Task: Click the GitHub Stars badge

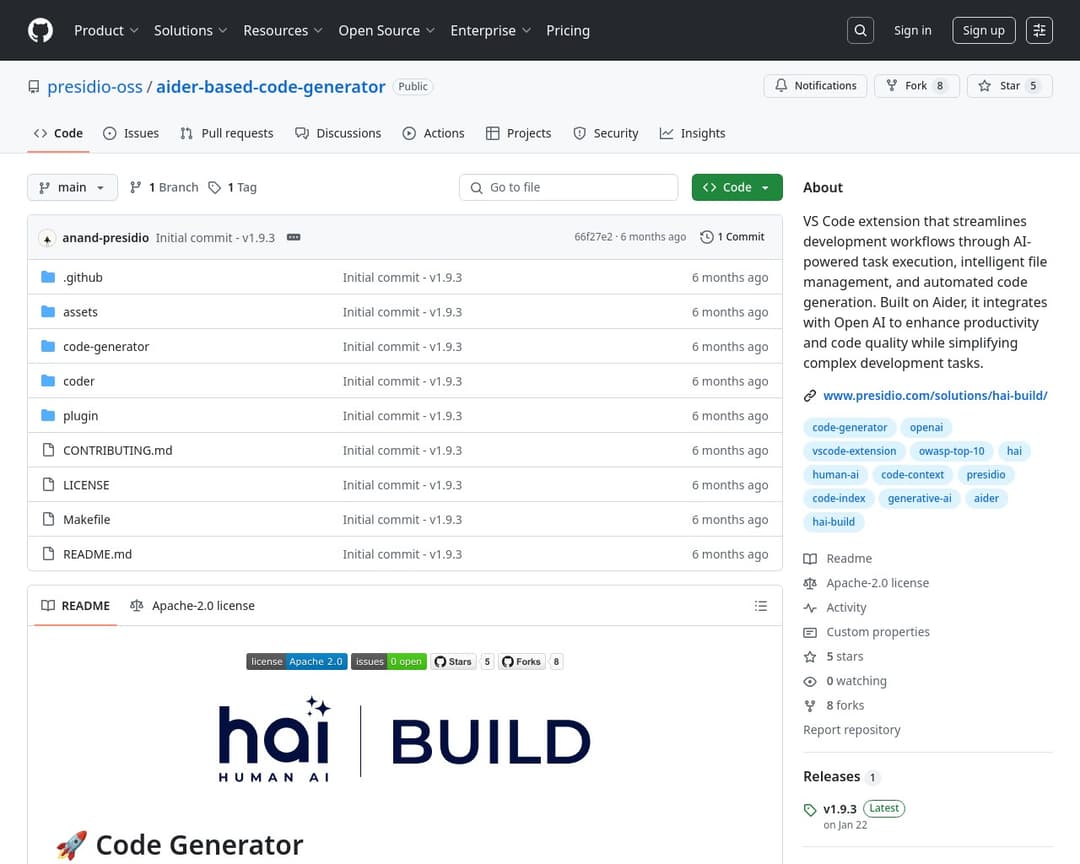Action: tap(453, 661)
